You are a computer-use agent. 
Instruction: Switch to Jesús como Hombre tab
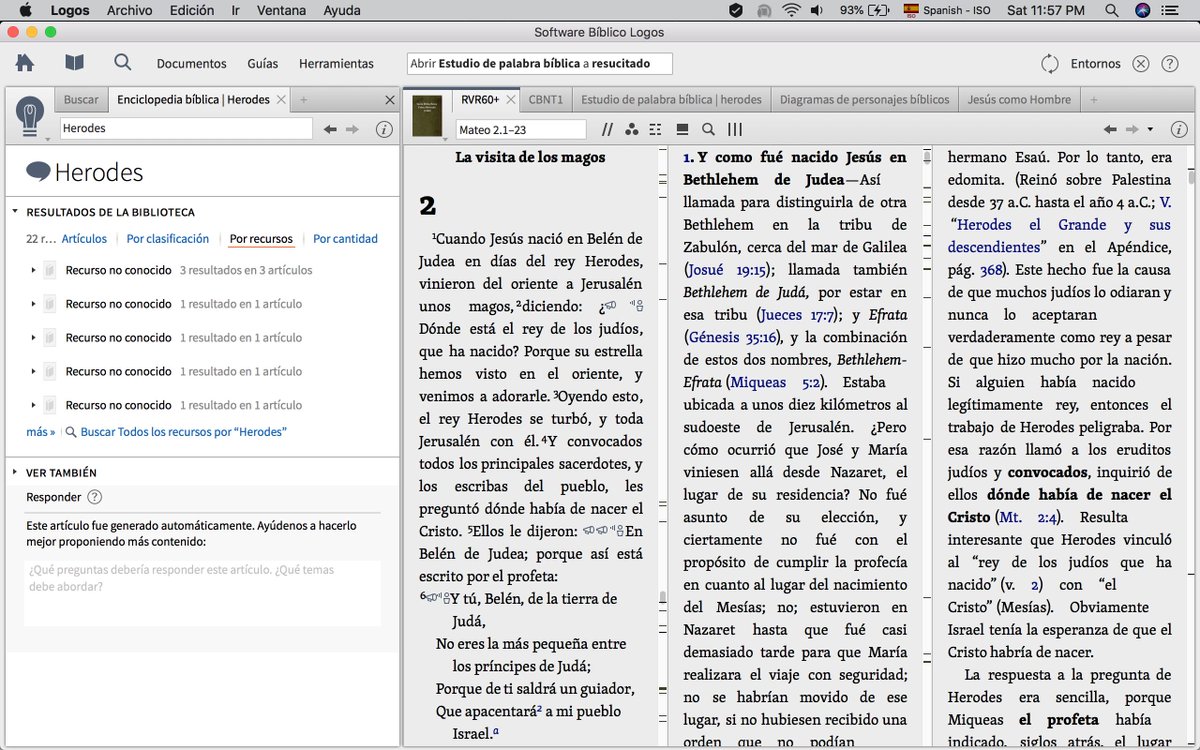point(1019,100)
